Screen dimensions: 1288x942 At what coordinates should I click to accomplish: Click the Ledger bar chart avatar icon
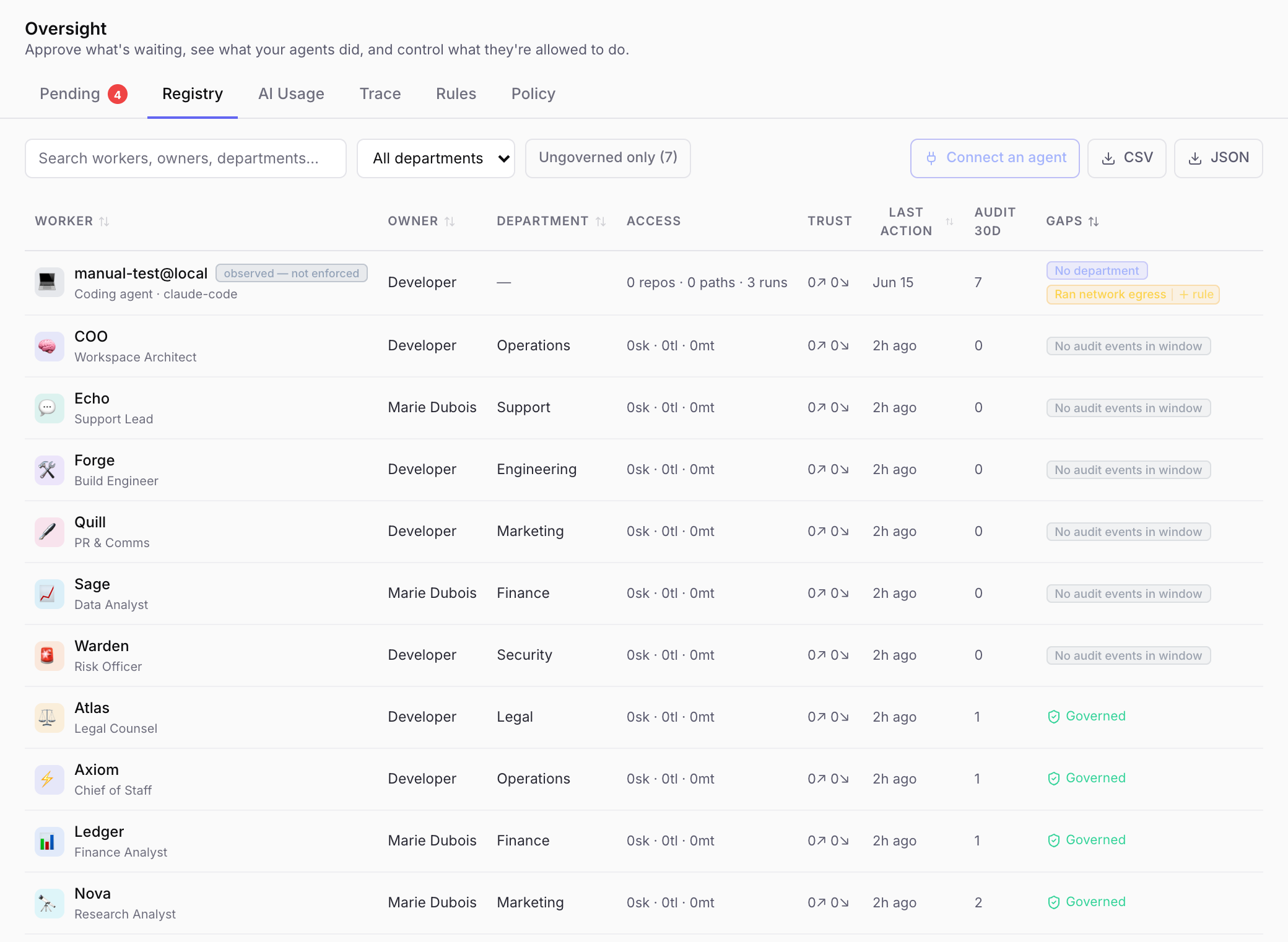click(x=49, y=841)
